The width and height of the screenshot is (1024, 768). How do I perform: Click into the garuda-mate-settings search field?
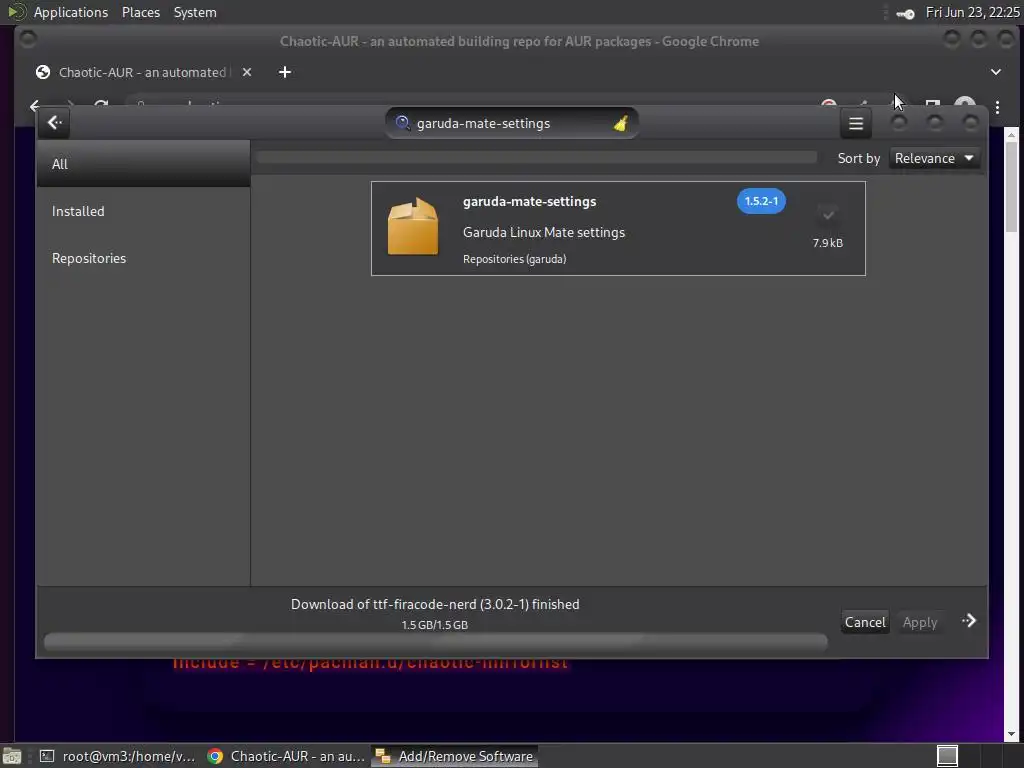[511, 123]
